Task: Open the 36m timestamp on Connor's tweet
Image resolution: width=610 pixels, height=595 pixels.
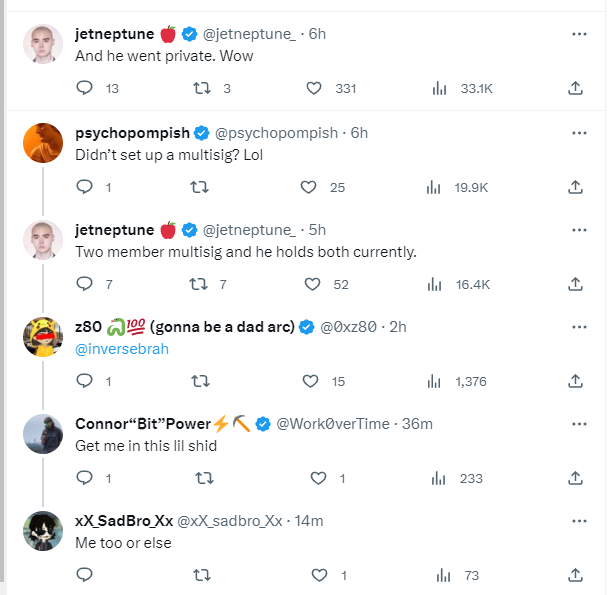Action: tap(417, 424)
